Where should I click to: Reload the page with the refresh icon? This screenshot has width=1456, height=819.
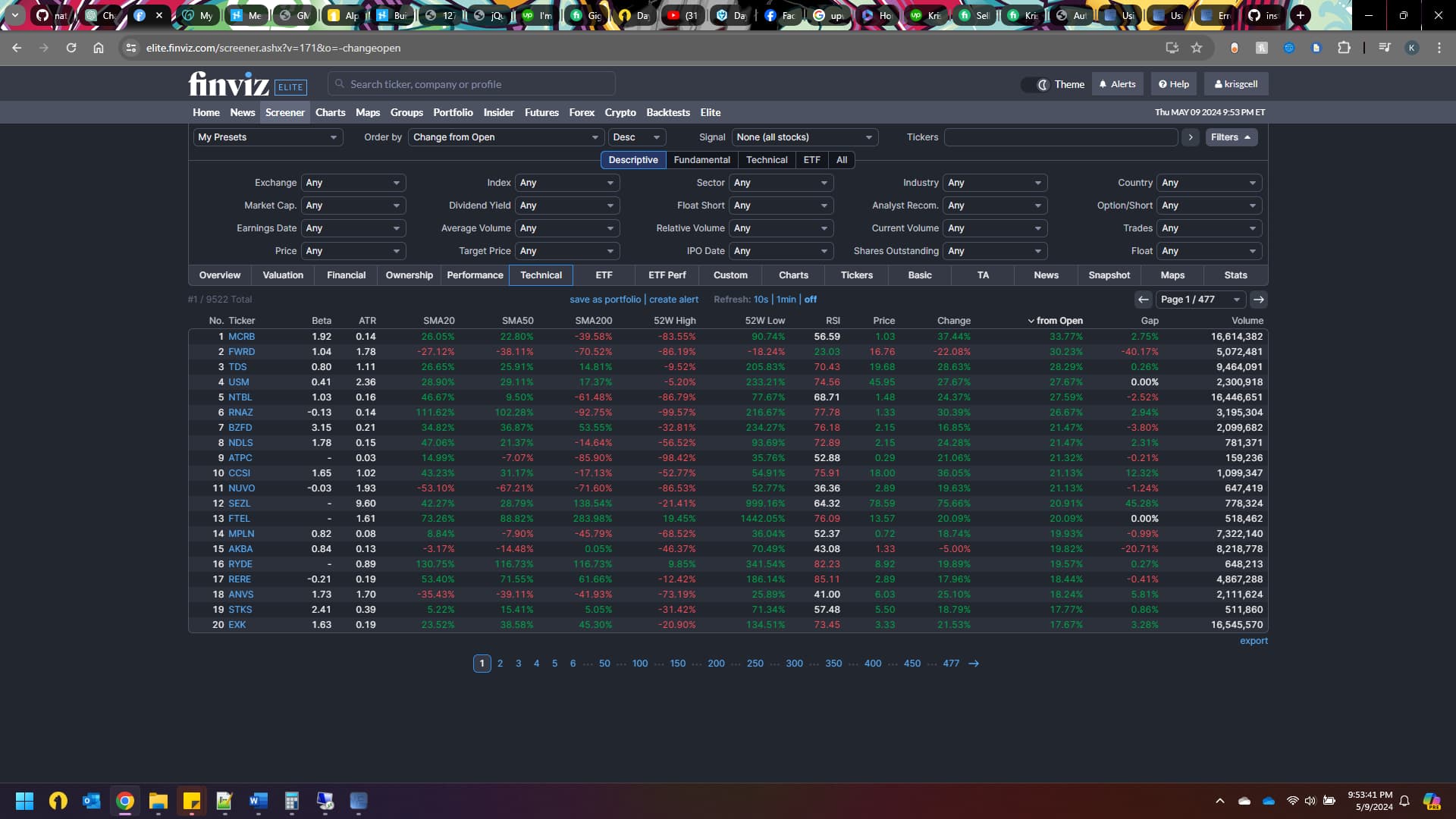click(71, 48)
